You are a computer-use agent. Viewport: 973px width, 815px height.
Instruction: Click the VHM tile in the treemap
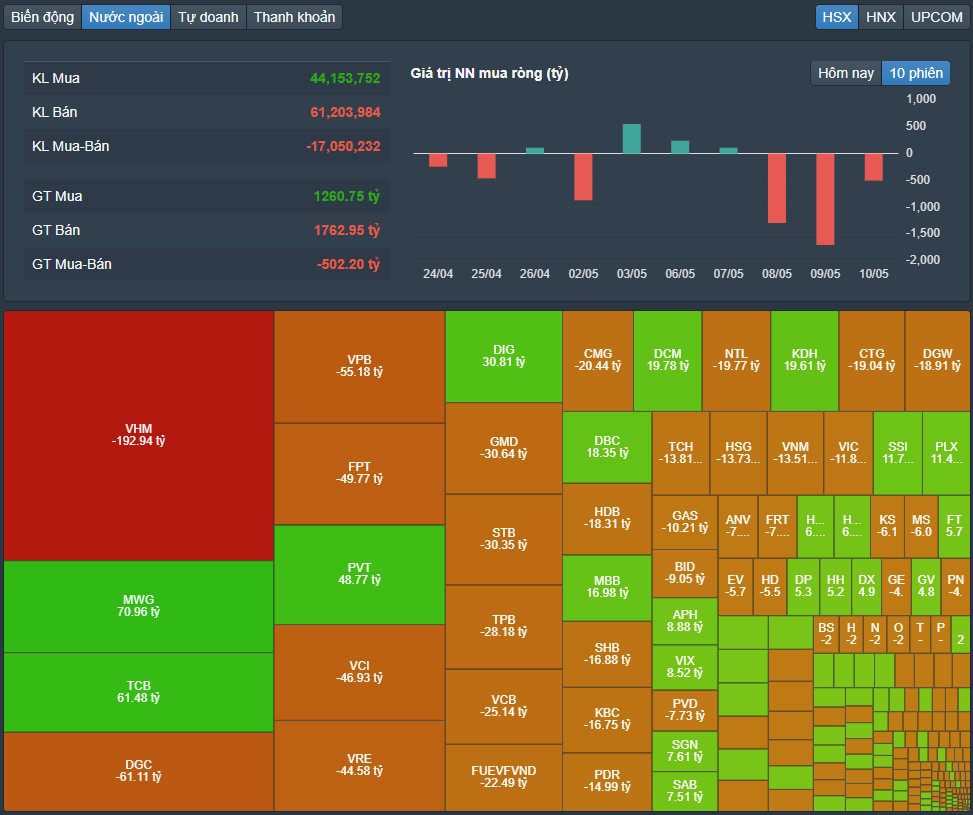click(x=138, y=435)
